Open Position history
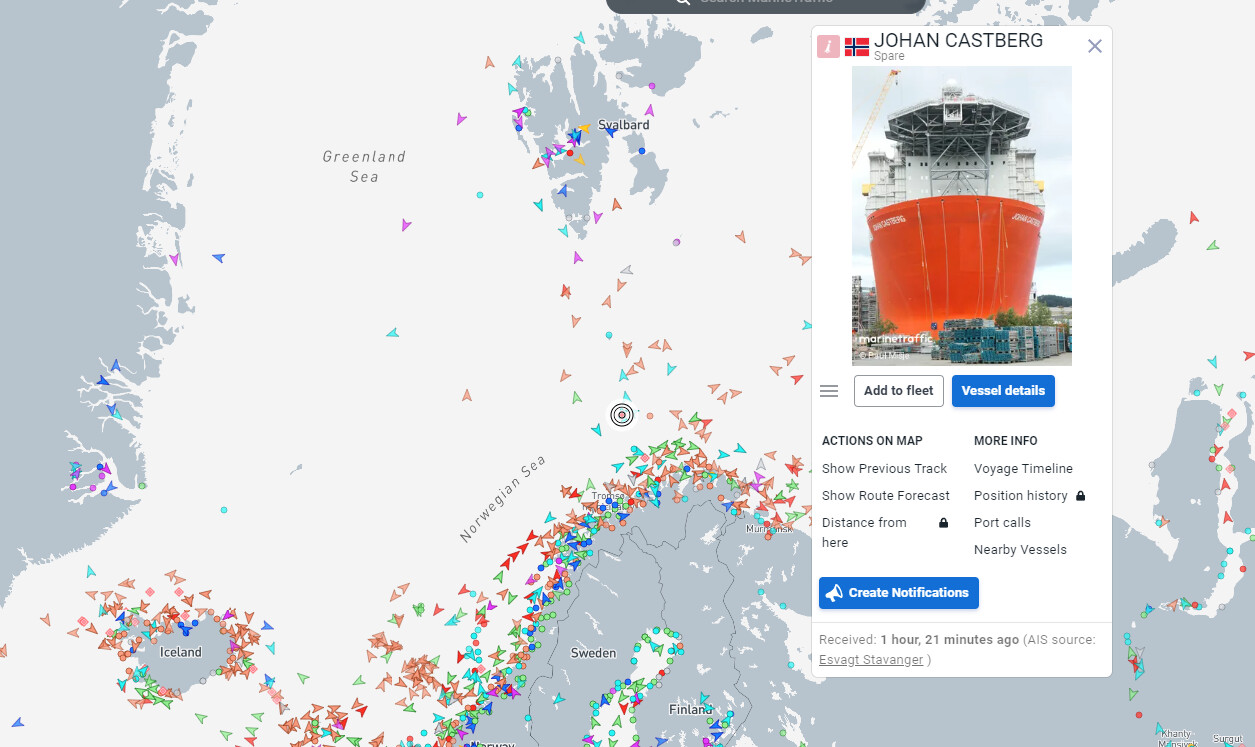 coord(1020,496)
